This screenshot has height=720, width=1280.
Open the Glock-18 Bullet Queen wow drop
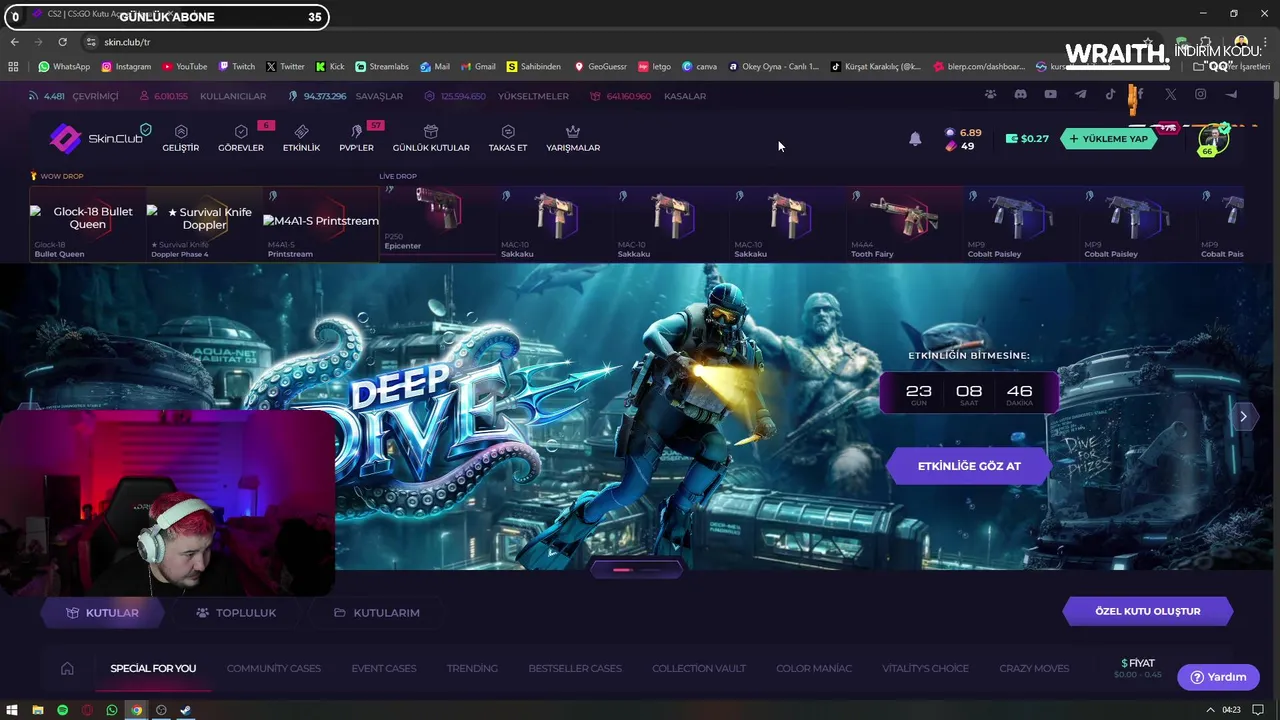(x=88, y=224)
